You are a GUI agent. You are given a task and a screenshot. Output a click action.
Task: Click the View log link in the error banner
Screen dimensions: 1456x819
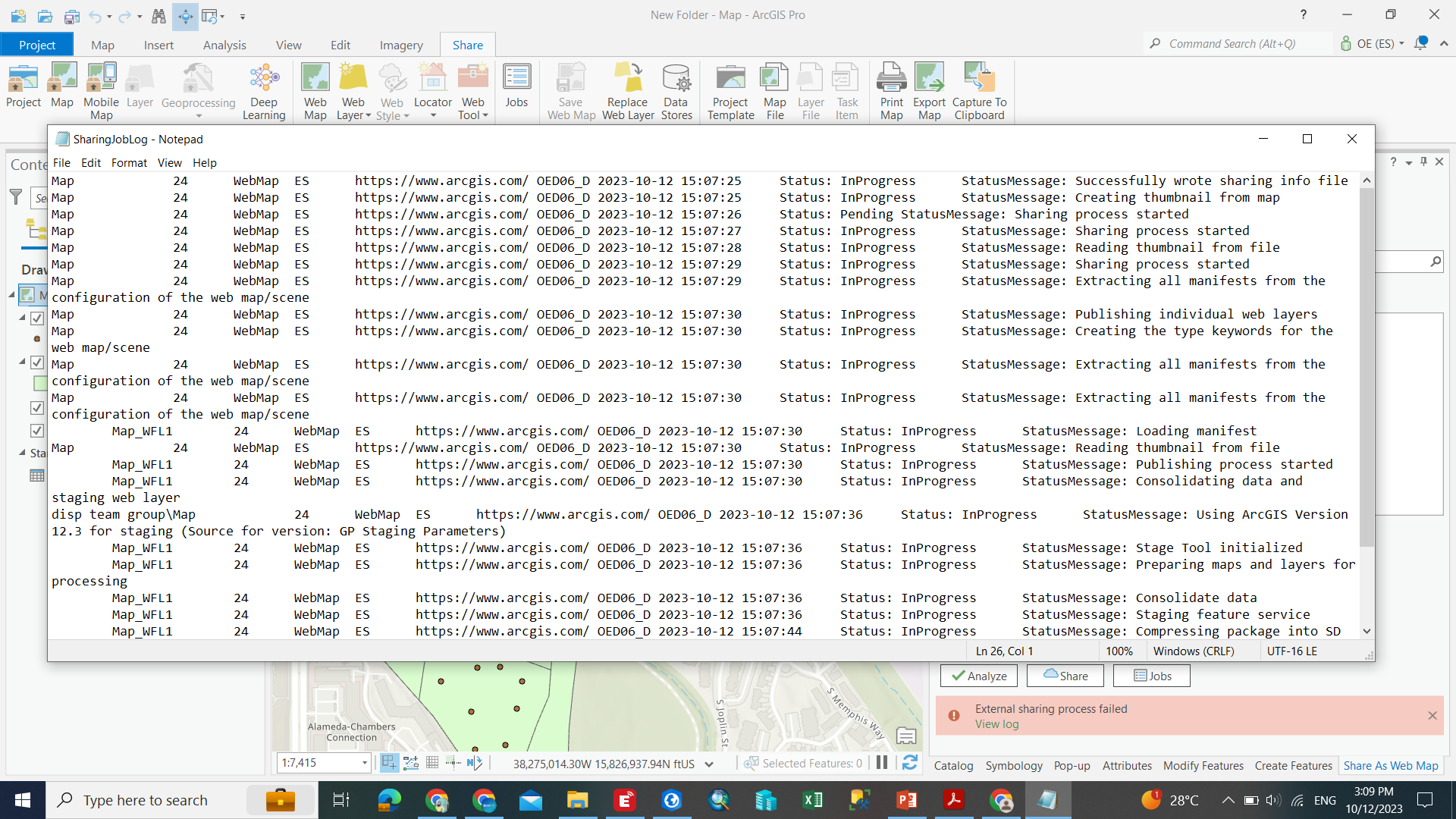click(x=996, y=723)
